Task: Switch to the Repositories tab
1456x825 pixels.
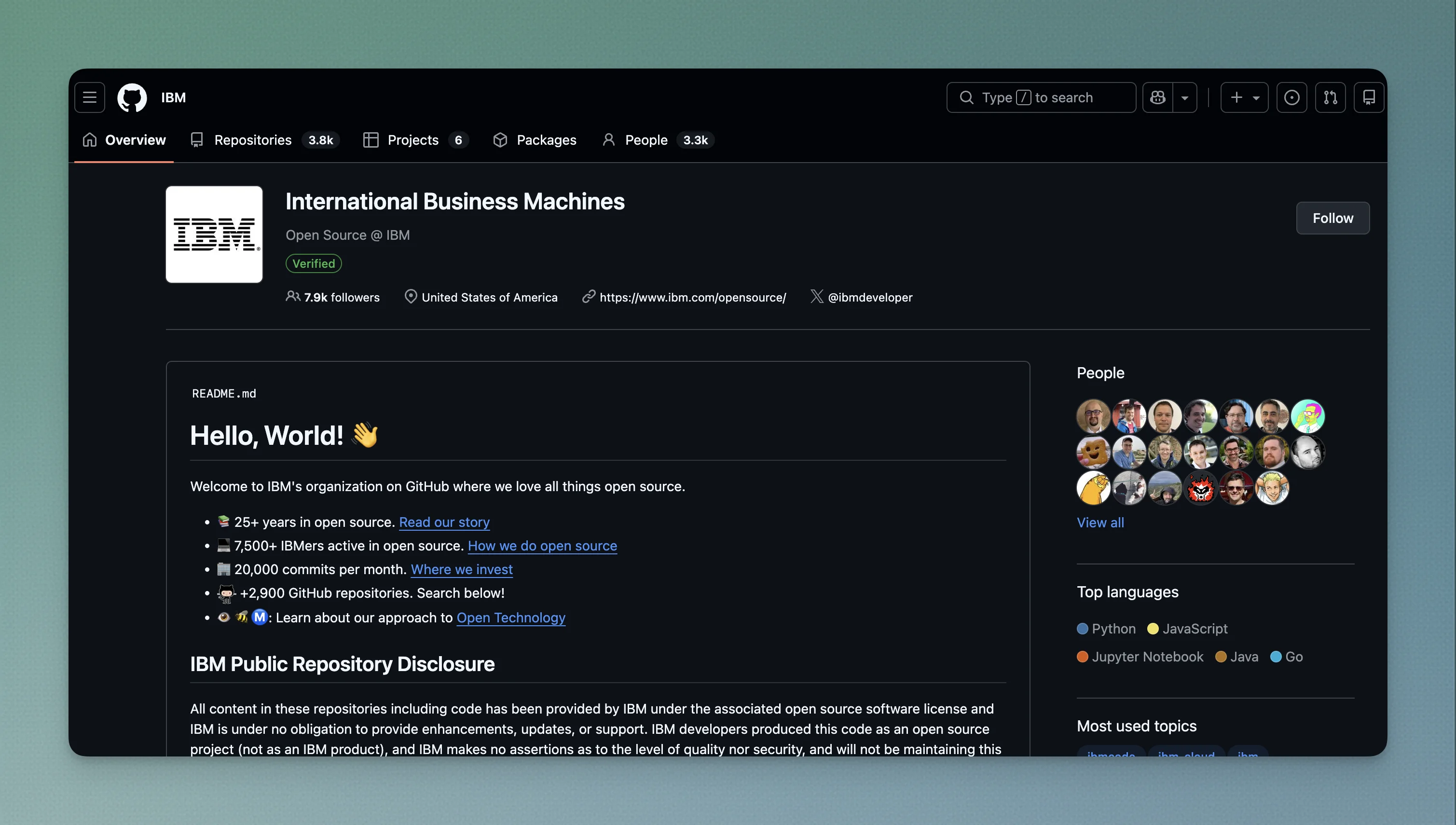Action: click(x=252, y=139)
